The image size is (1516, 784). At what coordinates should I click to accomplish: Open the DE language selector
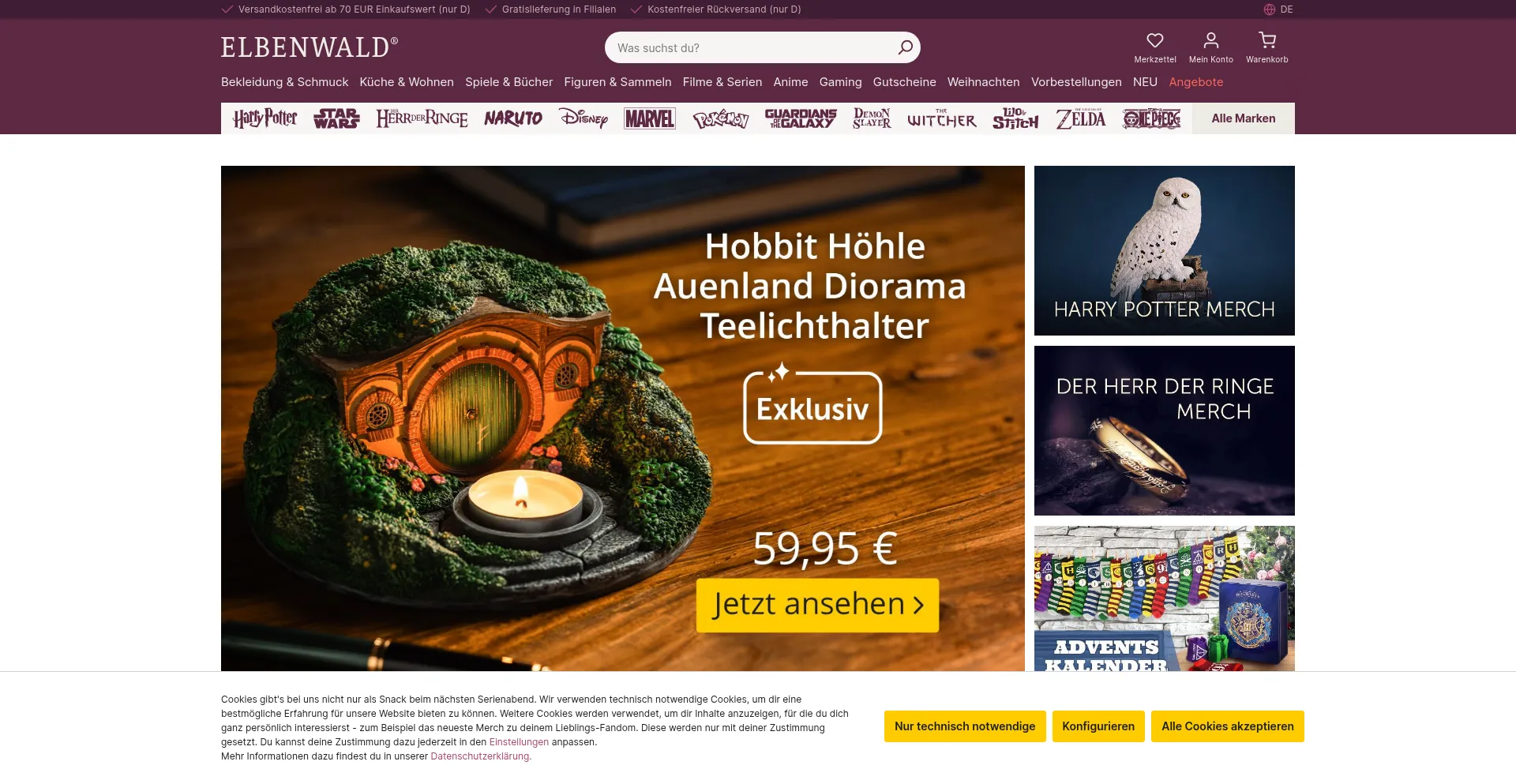point(1278,9)
